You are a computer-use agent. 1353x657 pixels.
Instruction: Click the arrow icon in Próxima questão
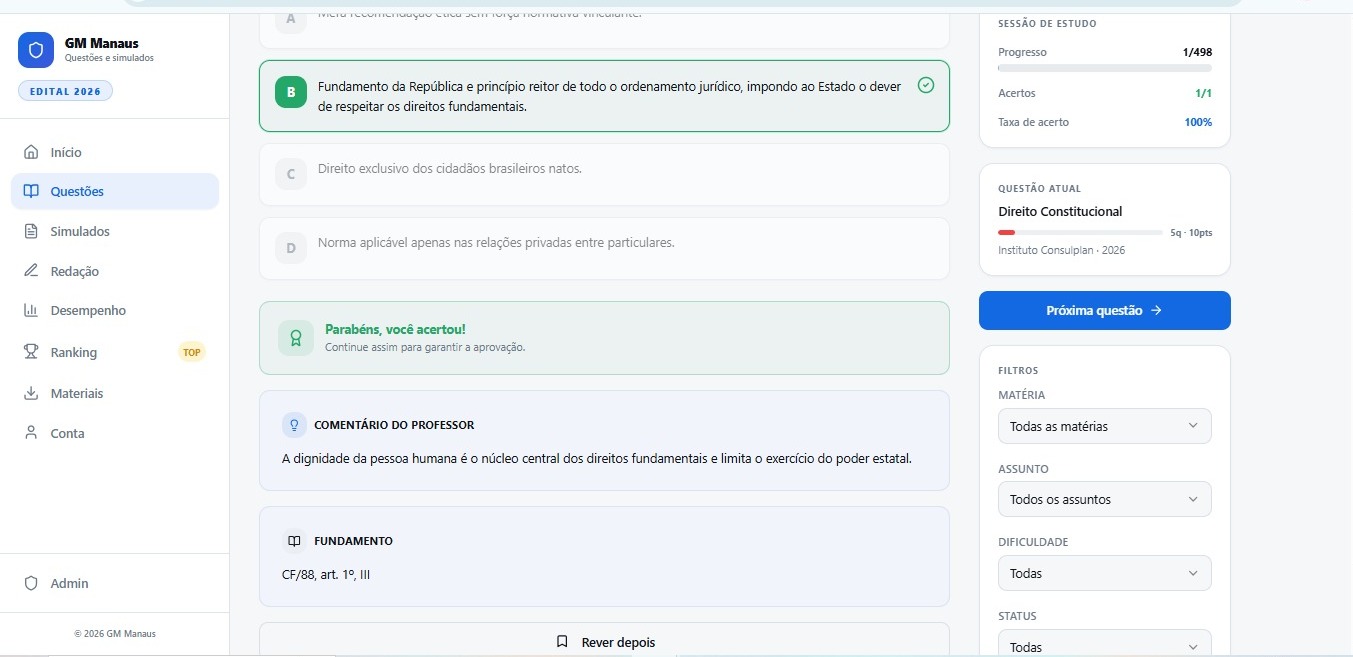1156,310
